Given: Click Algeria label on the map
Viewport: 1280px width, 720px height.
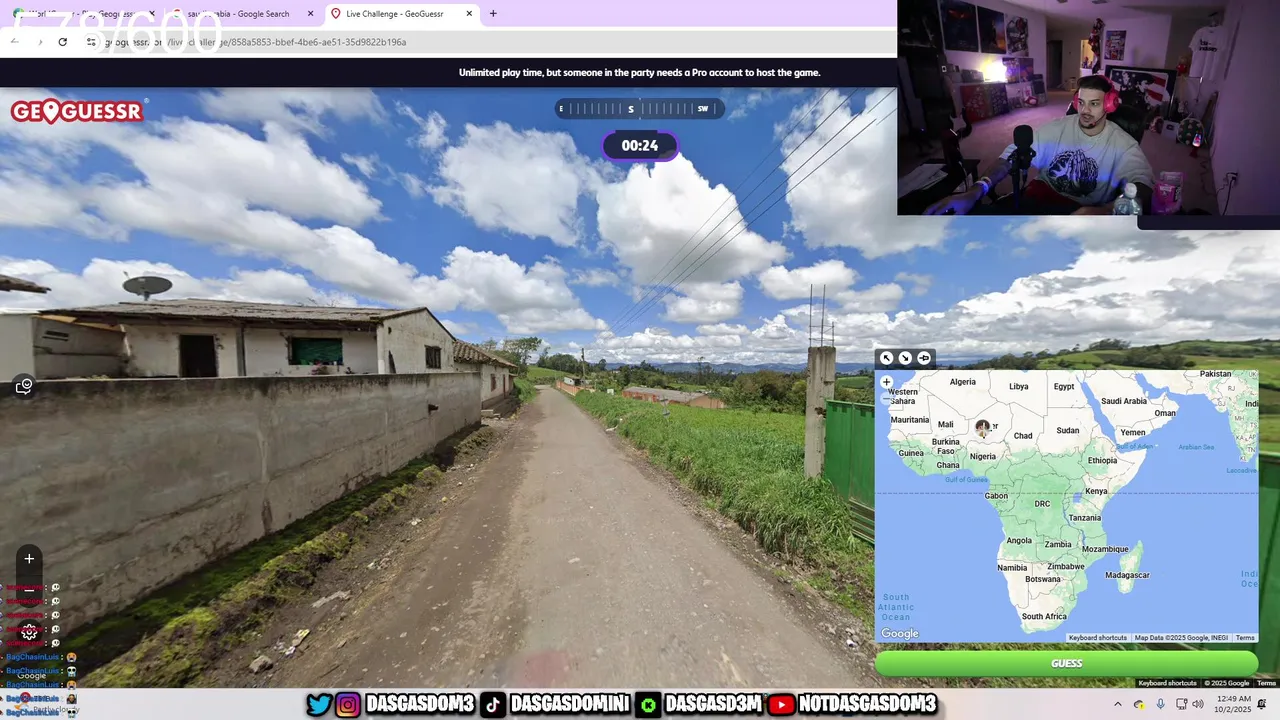Looking at the screenshot, I should (962, 382).
